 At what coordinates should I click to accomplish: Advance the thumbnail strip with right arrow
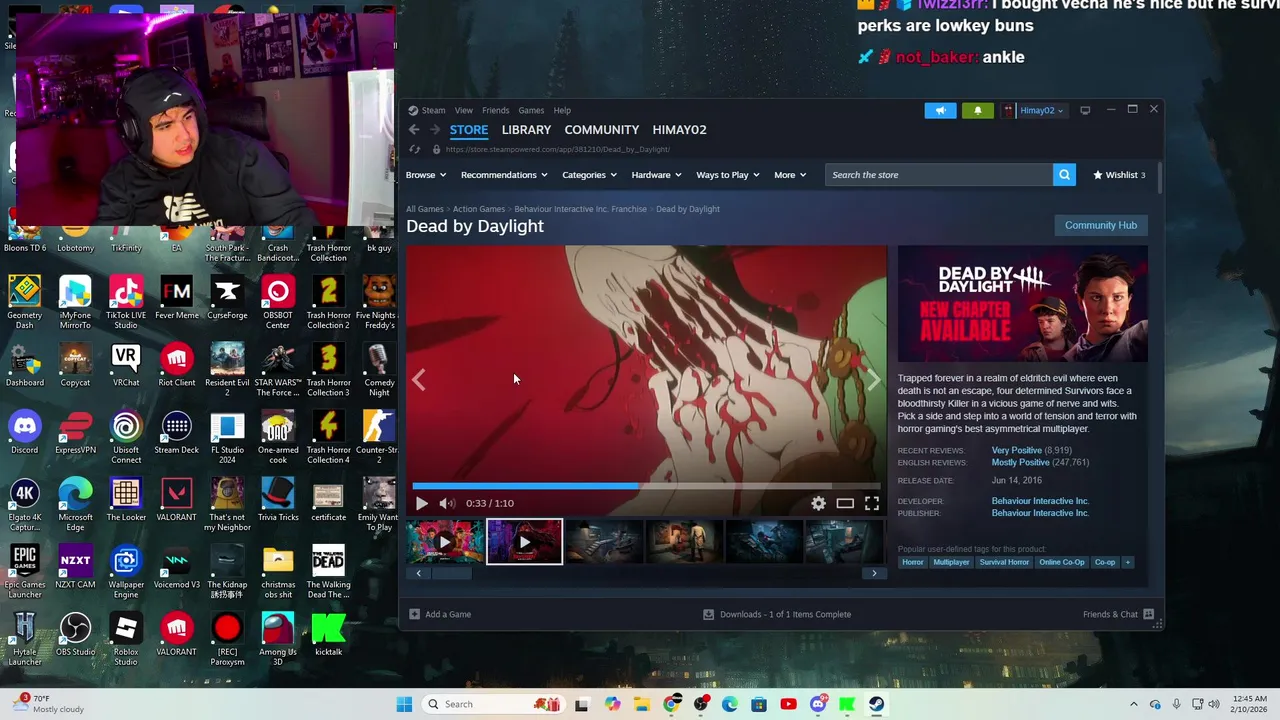[874, 573]
